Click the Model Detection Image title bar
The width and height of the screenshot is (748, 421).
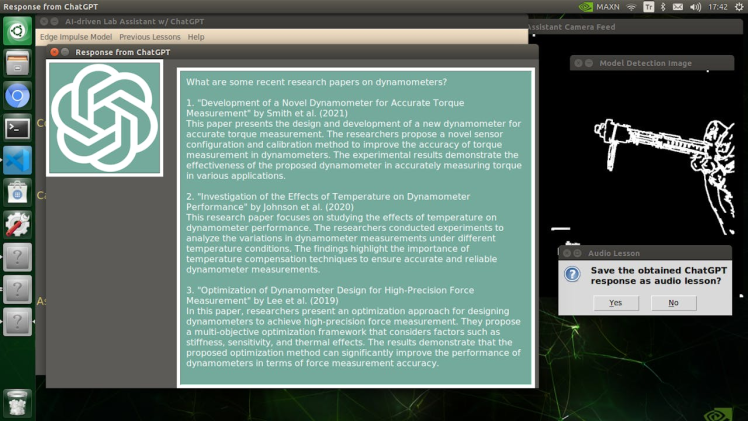point(652,63)
